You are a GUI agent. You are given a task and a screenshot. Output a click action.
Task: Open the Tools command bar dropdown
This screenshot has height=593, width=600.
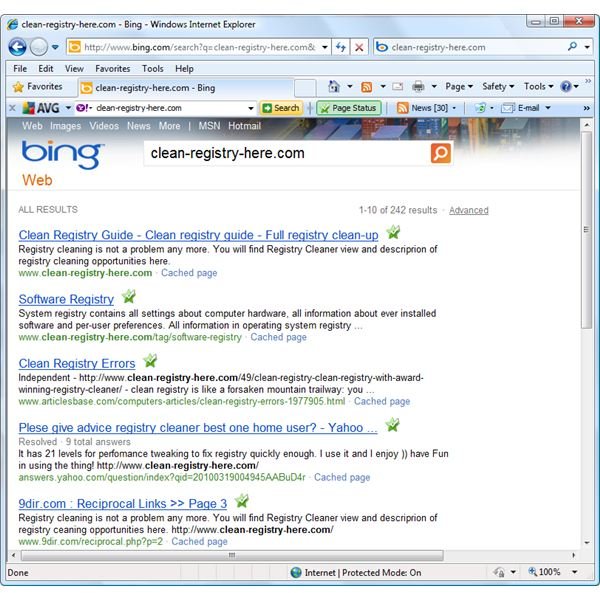(x=538, y=86)
